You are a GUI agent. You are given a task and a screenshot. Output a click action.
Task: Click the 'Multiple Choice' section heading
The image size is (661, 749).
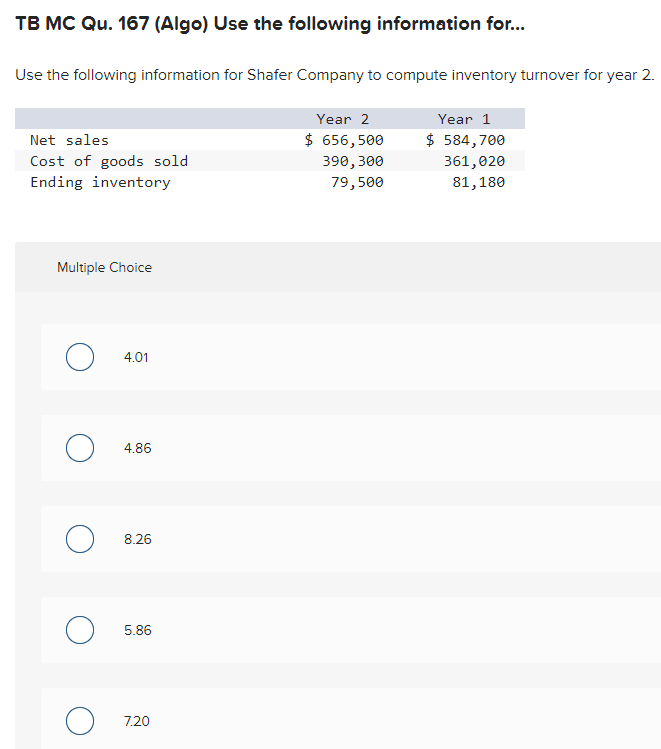pyautogui.click(x=104, y=267)
